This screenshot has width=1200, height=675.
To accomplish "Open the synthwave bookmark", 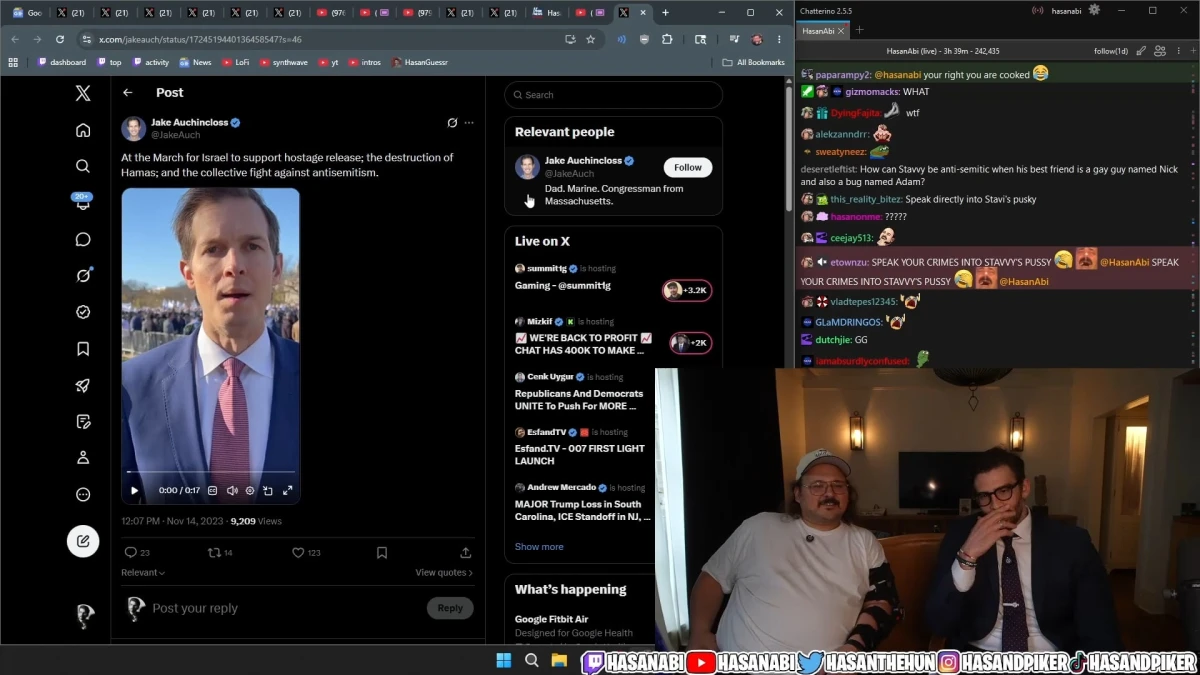I will (284, 62).
